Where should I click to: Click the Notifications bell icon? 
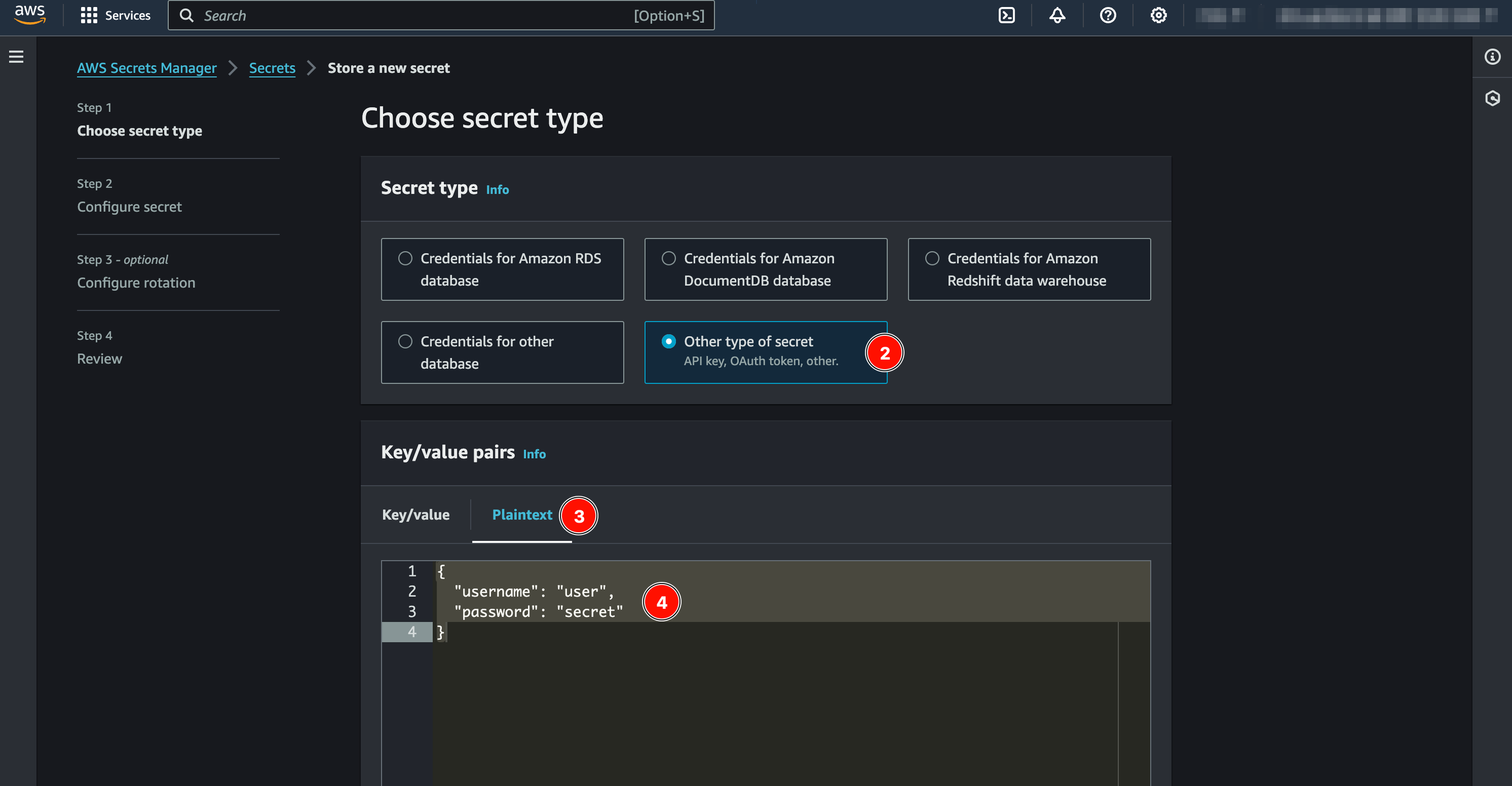point(1056,15)
